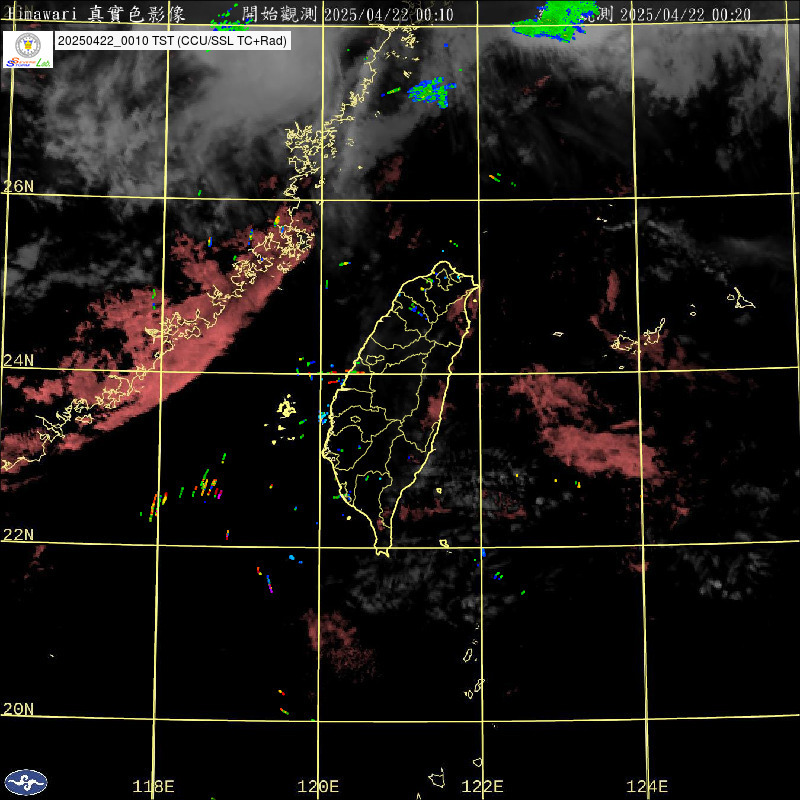800x800 pixels.
Task: Click the 124E longitude label
Action: [647, 786]
